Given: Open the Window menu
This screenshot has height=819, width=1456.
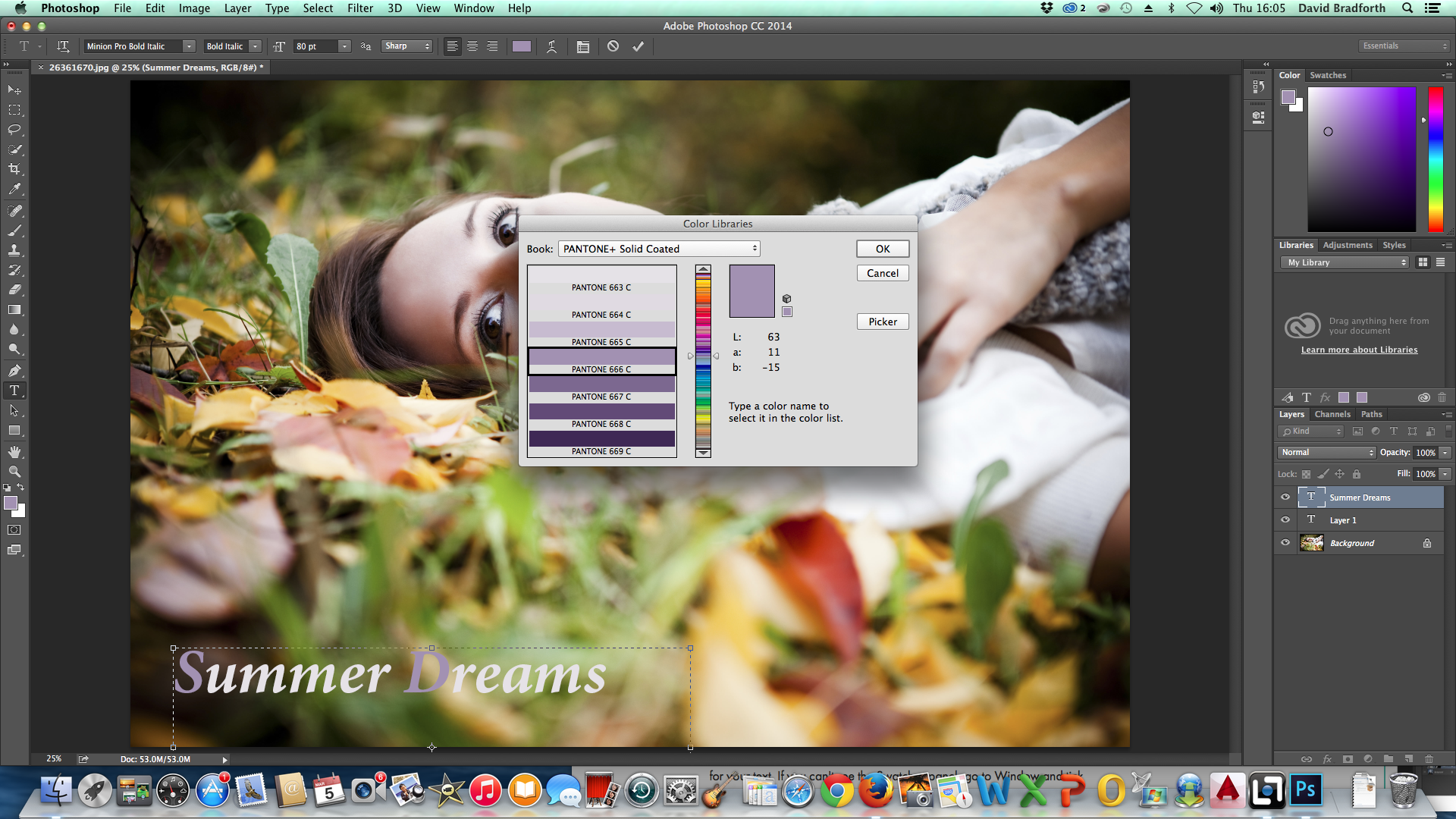Looking at the screenshot, I should tap(474, 8).
